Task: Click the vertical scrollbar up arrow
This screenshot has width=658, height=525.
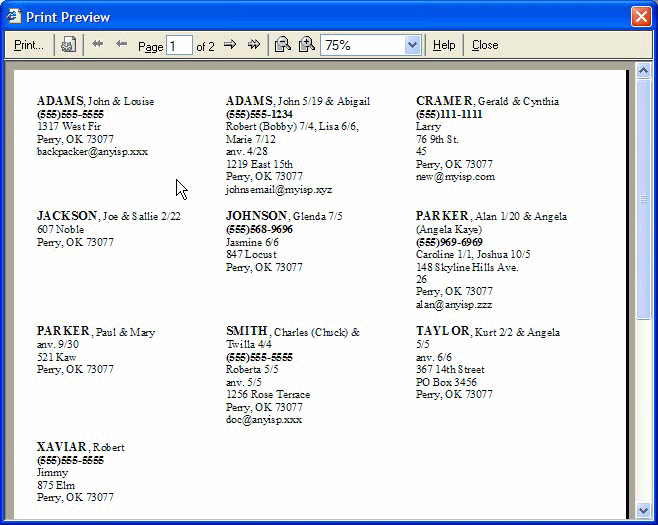Action: [643, 73]
